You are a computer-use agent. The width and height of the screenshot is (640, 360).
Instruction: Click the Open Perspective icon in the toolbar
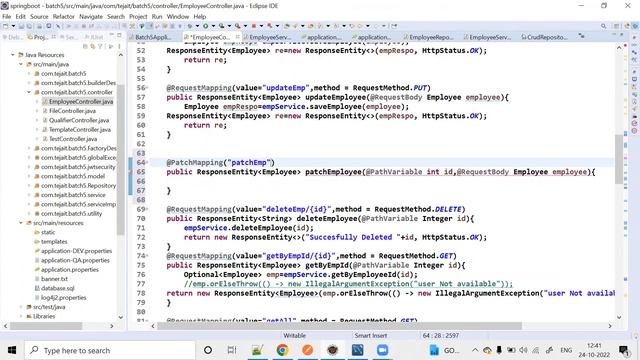(x=616, y=26)
